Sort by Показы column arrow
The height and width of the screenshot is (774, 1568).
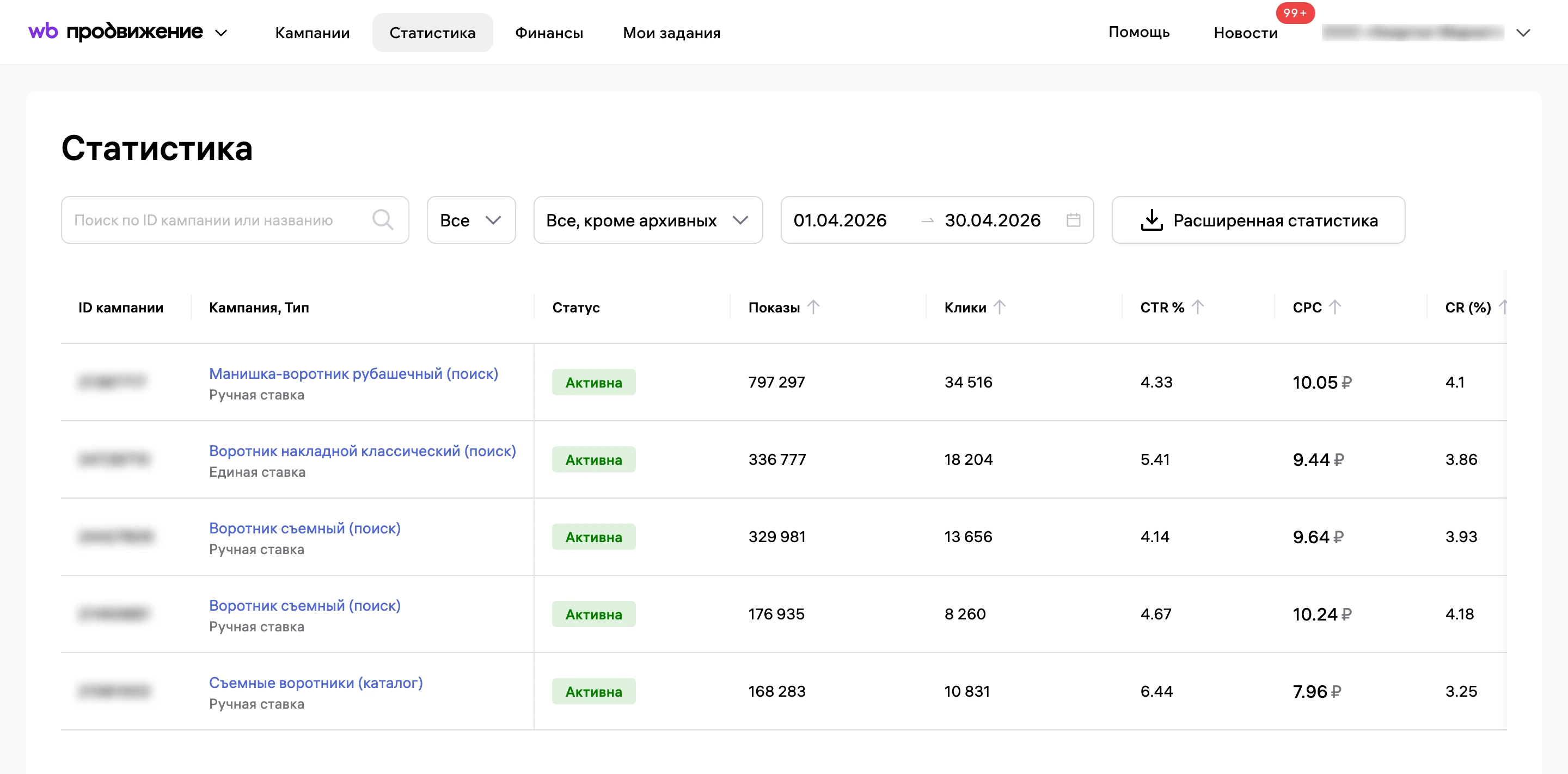click(813, 308)
